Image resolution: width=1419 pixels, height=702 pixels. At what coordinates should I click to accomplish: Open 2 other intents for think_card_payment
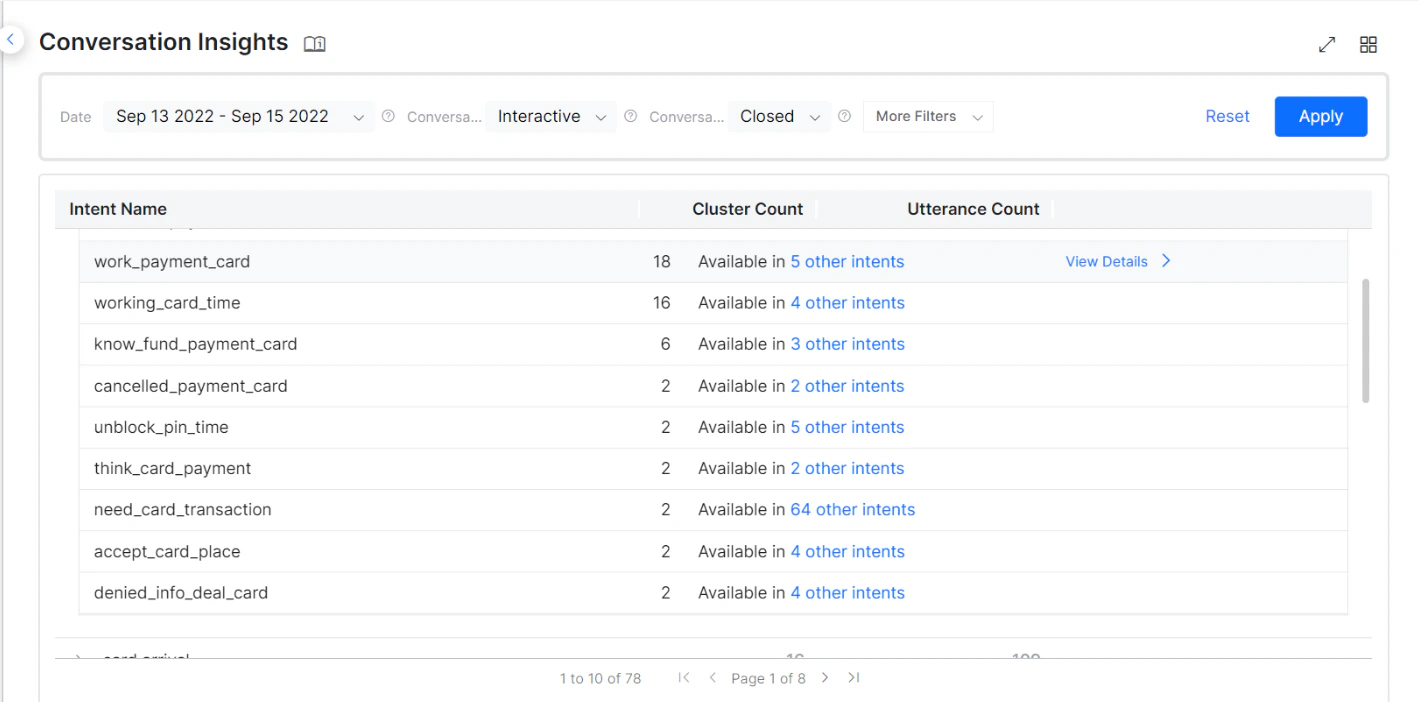click(847, 468)
